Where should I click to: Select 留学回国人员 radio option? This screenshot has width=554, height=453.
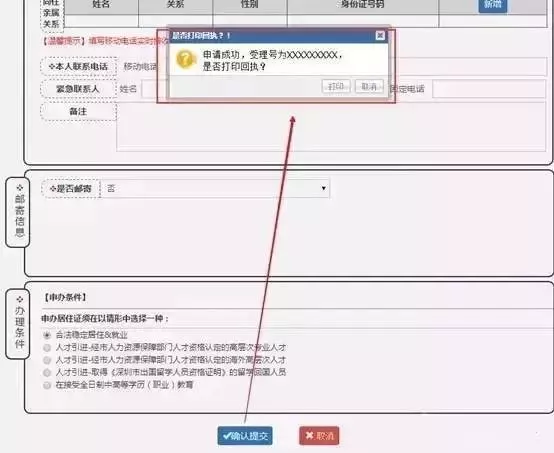point(47,372)
